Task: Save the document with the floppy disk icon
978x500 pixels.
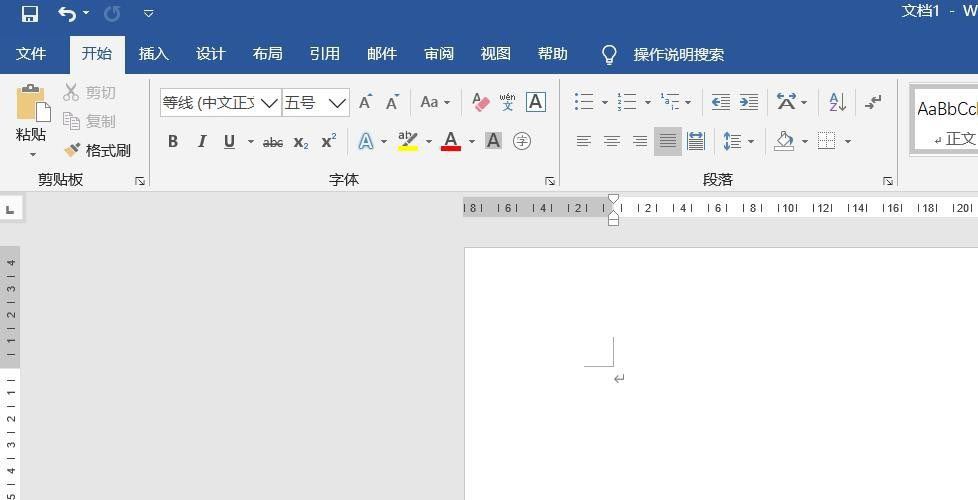Action: click(29, 14)
